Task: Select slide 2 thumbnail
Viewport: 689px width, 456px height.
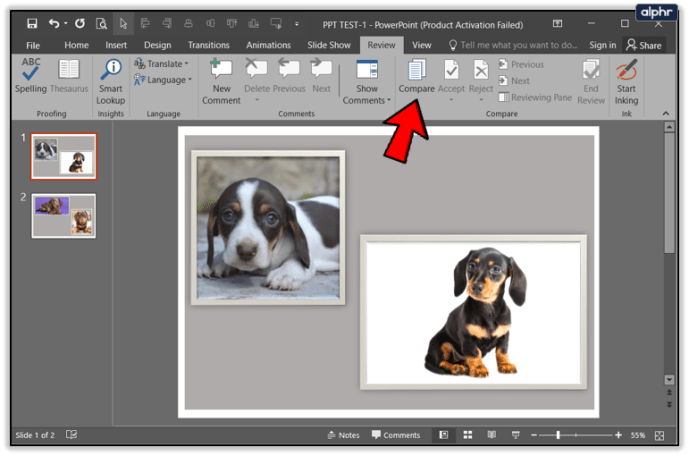Action: pos(63,215)
